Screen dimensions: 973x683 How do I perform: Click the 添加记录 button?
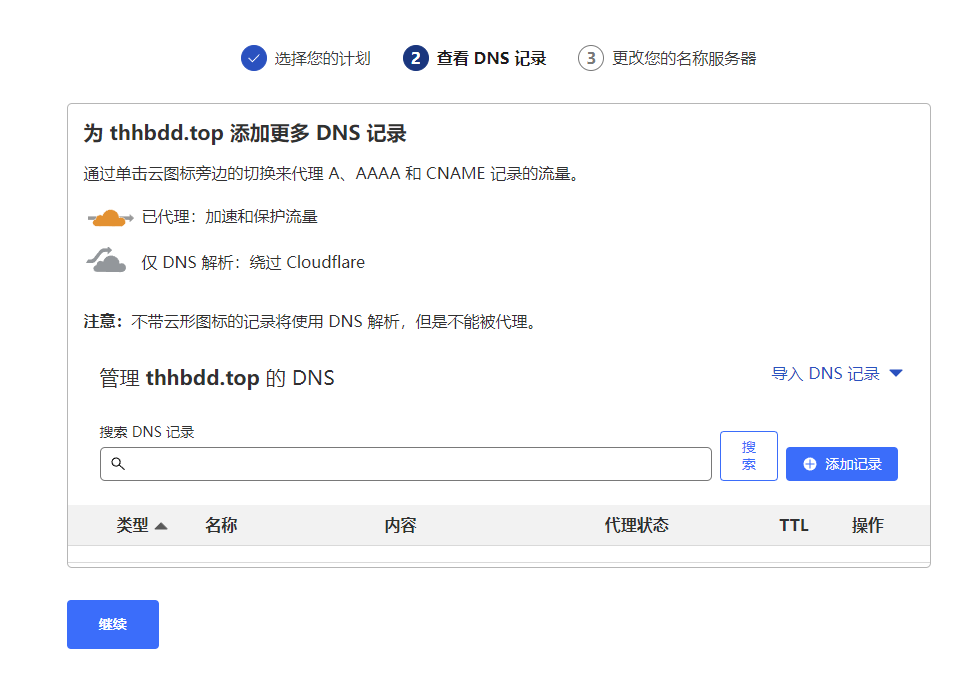click(x=841, y=464)
